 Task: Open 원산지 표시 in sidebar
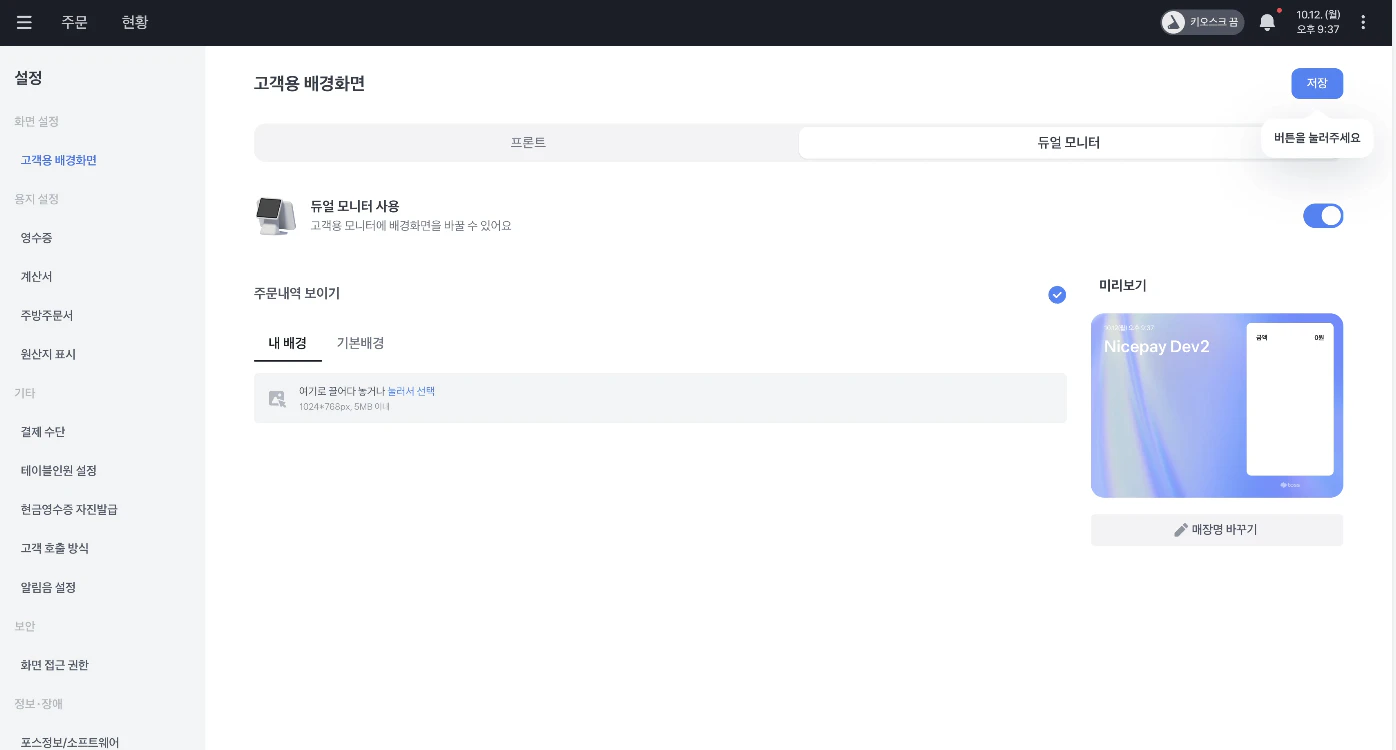pos(48,354)
